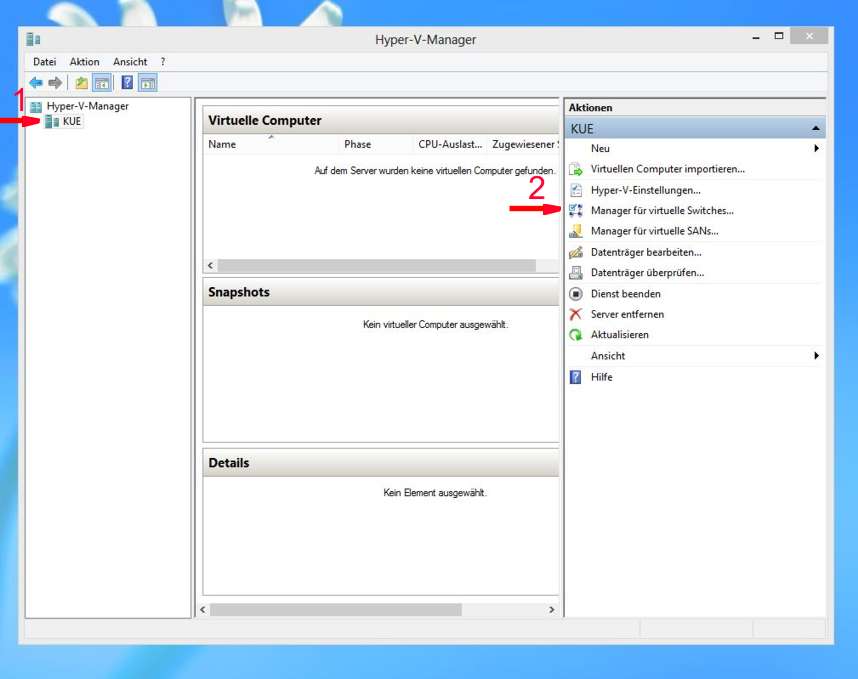The height and width of the screenshot is (679, 858).
Task: Minimize the Hyper-V-Manager window
Action: click(756, 37)
